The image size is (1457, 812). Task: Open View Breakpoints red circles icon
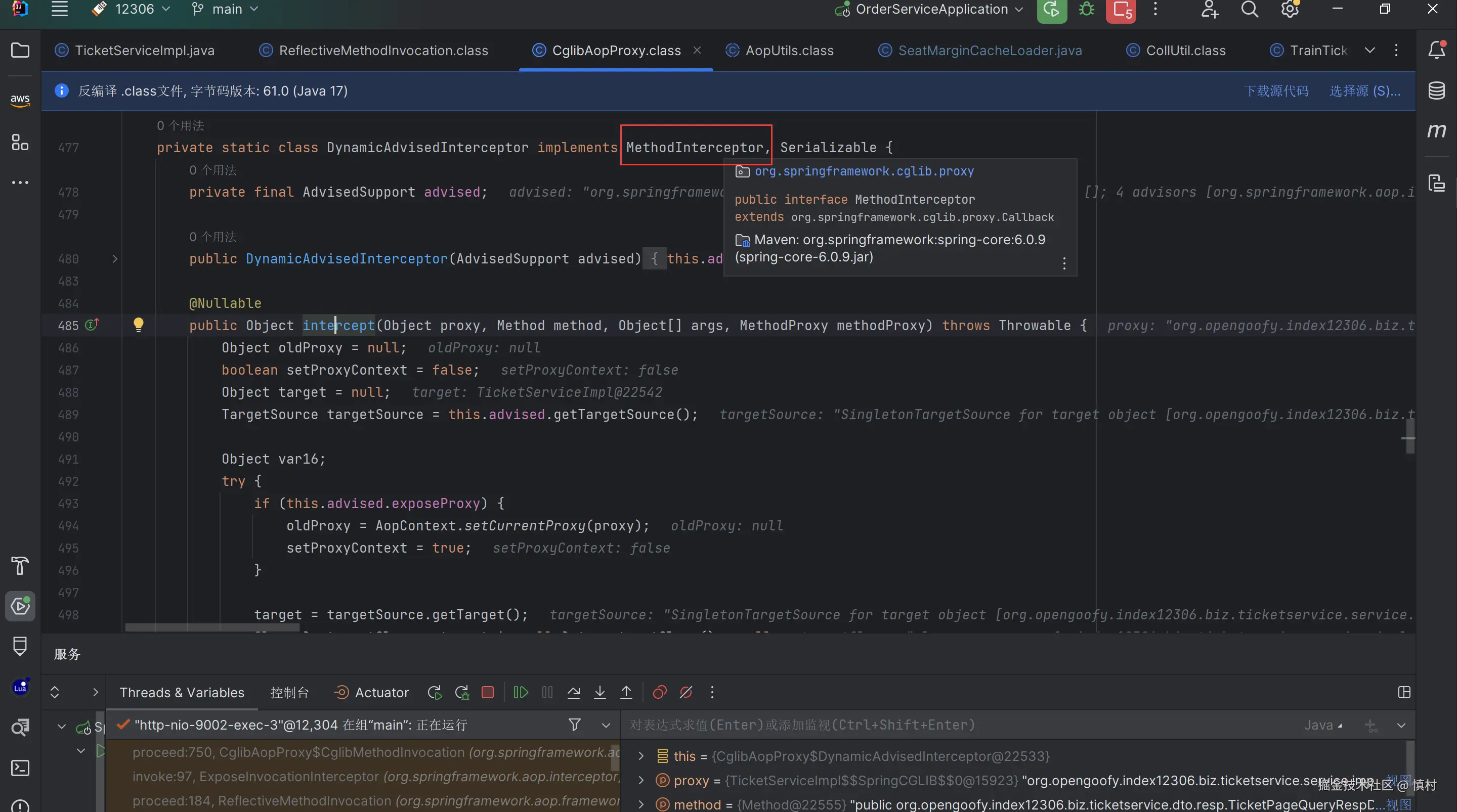pyautogui.click(x=660, y=692)
